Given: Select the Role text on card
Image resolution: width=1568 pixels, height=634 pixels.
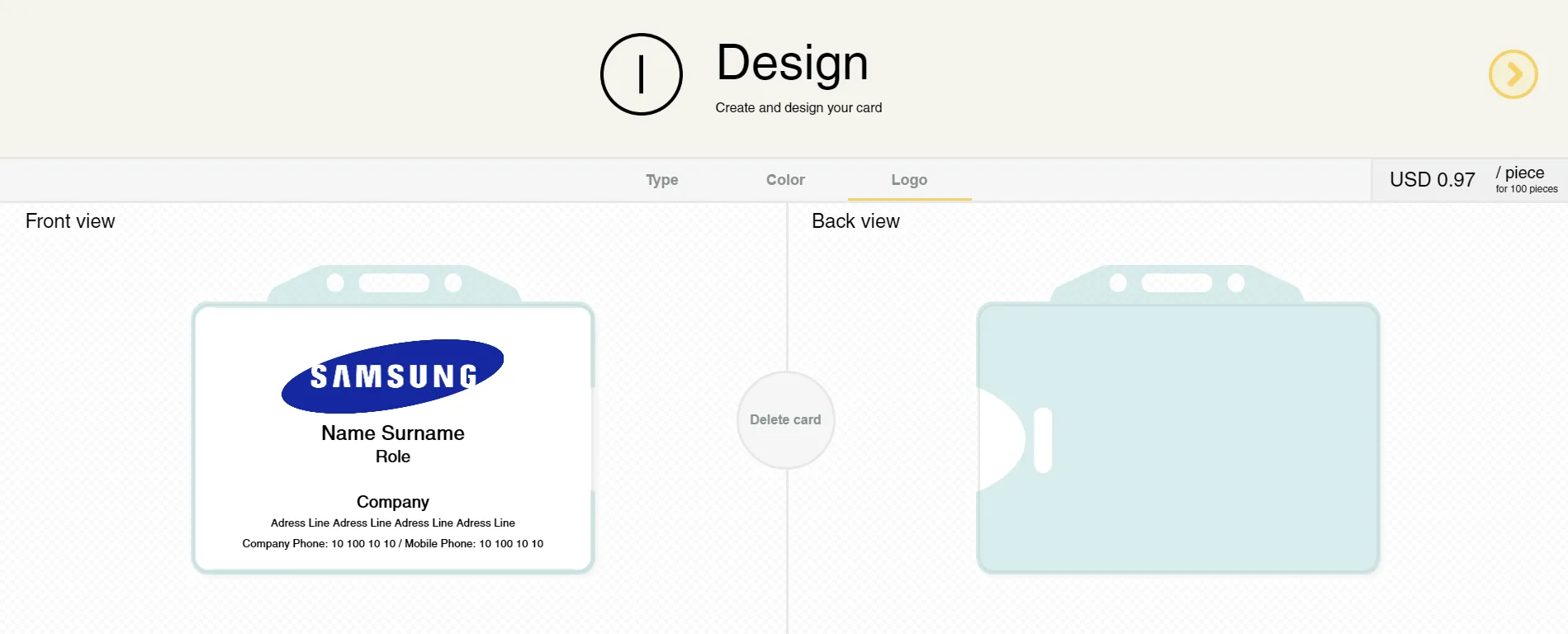Looking at the screenshot, I should tap(393, 457).
